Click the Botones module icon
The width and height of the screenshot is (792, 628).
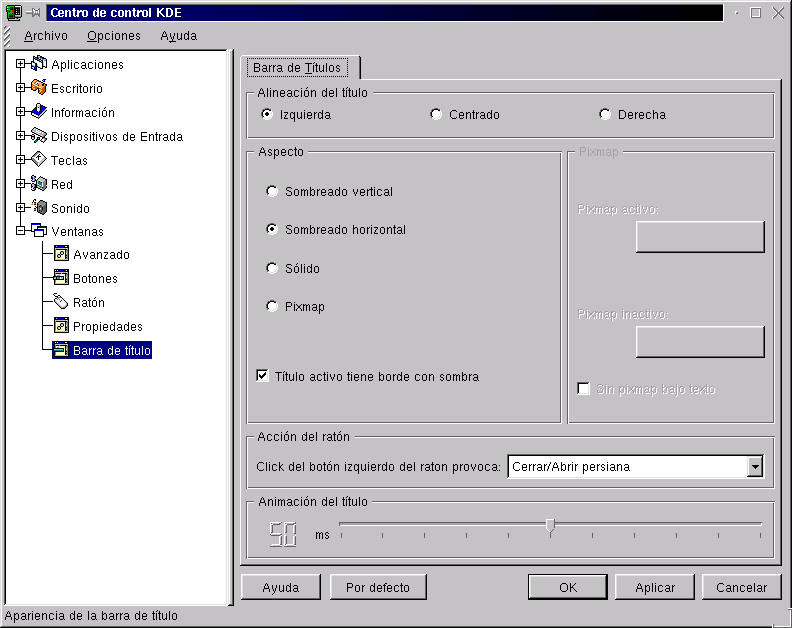[x=61, y=279]
